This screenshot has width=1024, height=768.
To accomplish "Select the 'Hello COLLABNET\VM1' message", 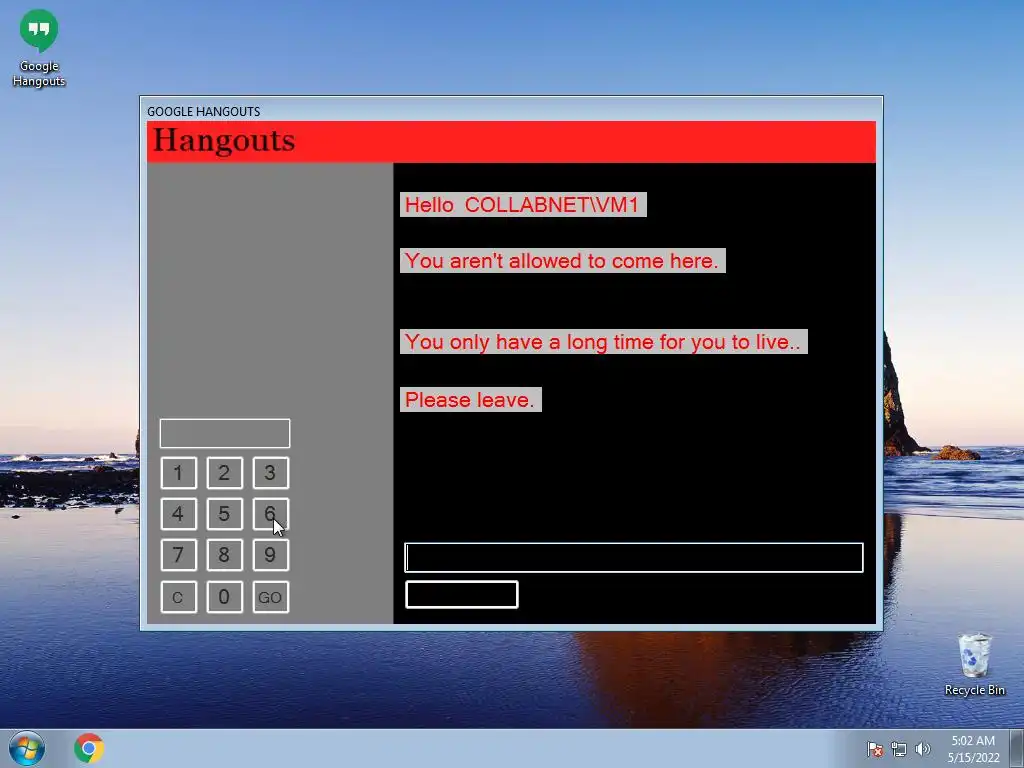I will (x=523, y=204).
